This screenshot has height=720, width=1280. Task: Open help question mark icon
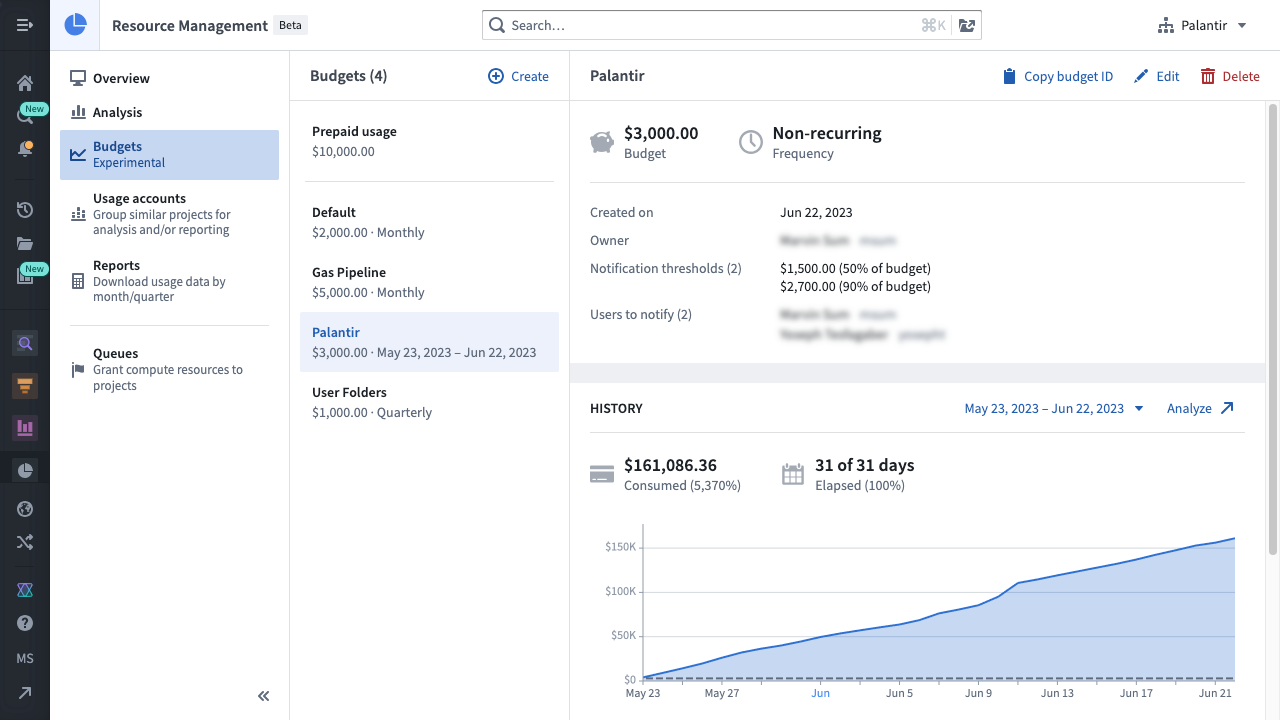25,623
